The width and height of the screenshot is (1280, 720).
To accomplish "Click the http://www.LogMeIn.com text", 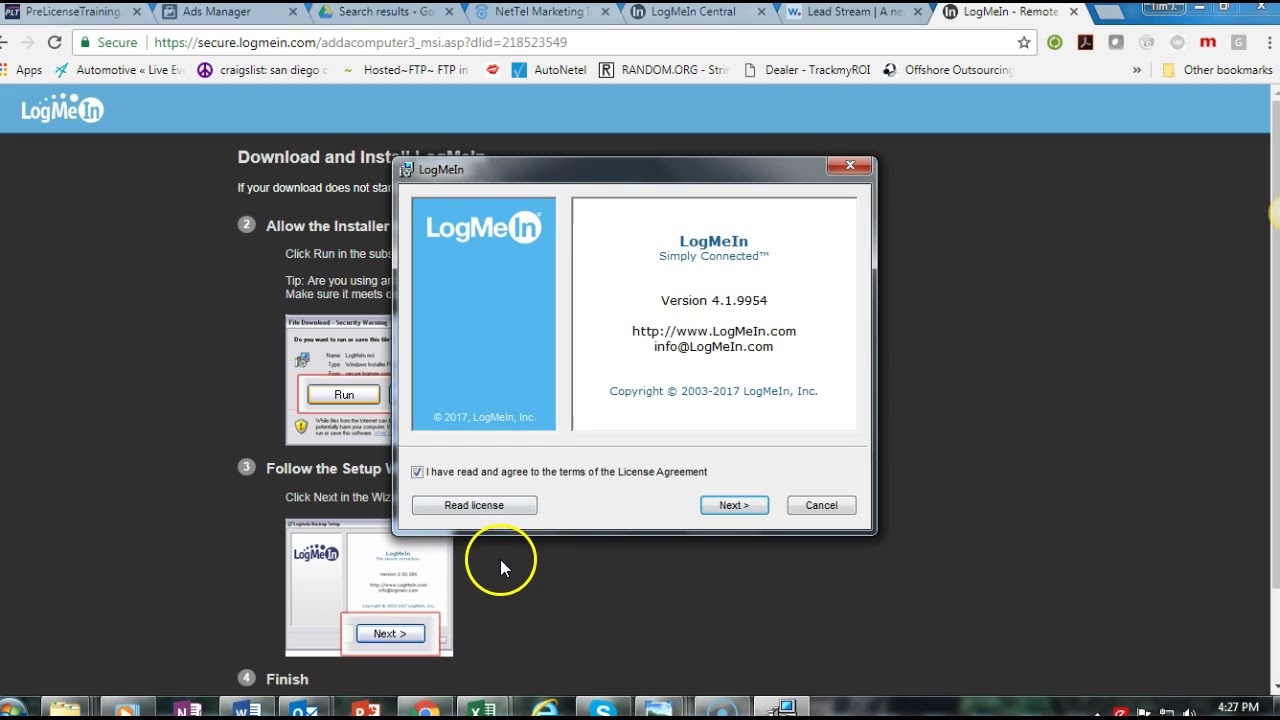I will pyautogui.click(x=714, y=331).
